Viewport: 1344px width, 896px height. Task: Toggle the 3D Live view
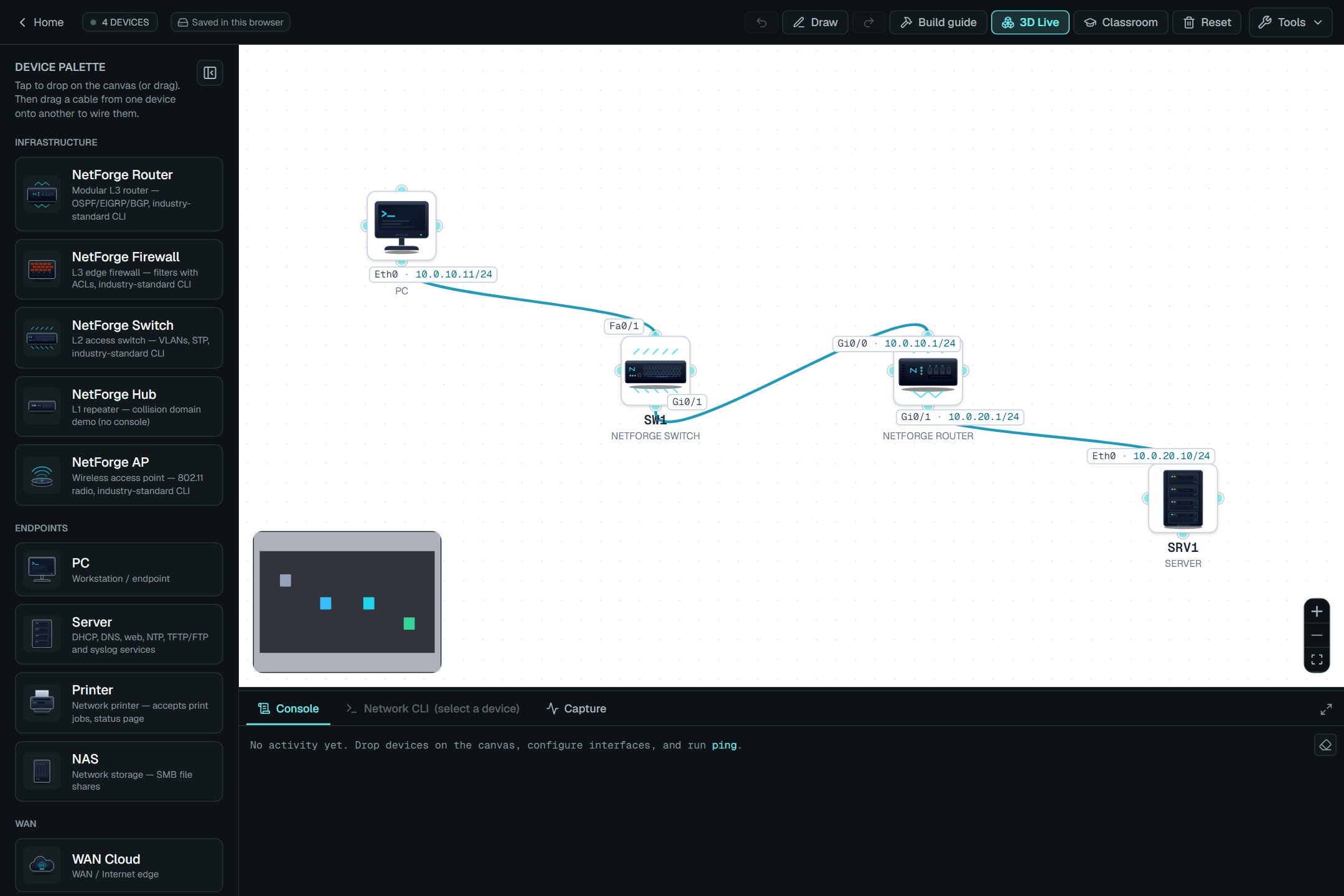pyautogui.click(x=1030, y=22)
